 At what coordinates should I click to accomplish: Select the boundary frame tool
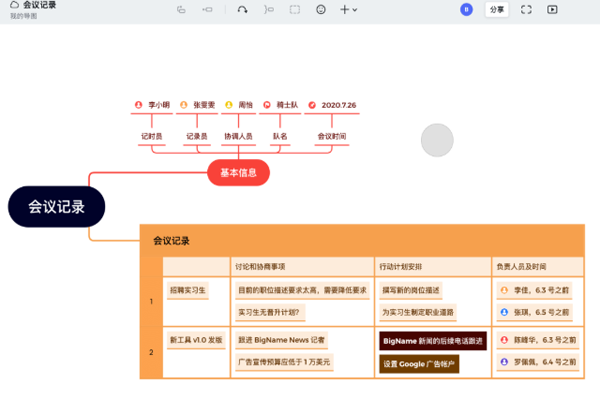[x=294, y=9]
